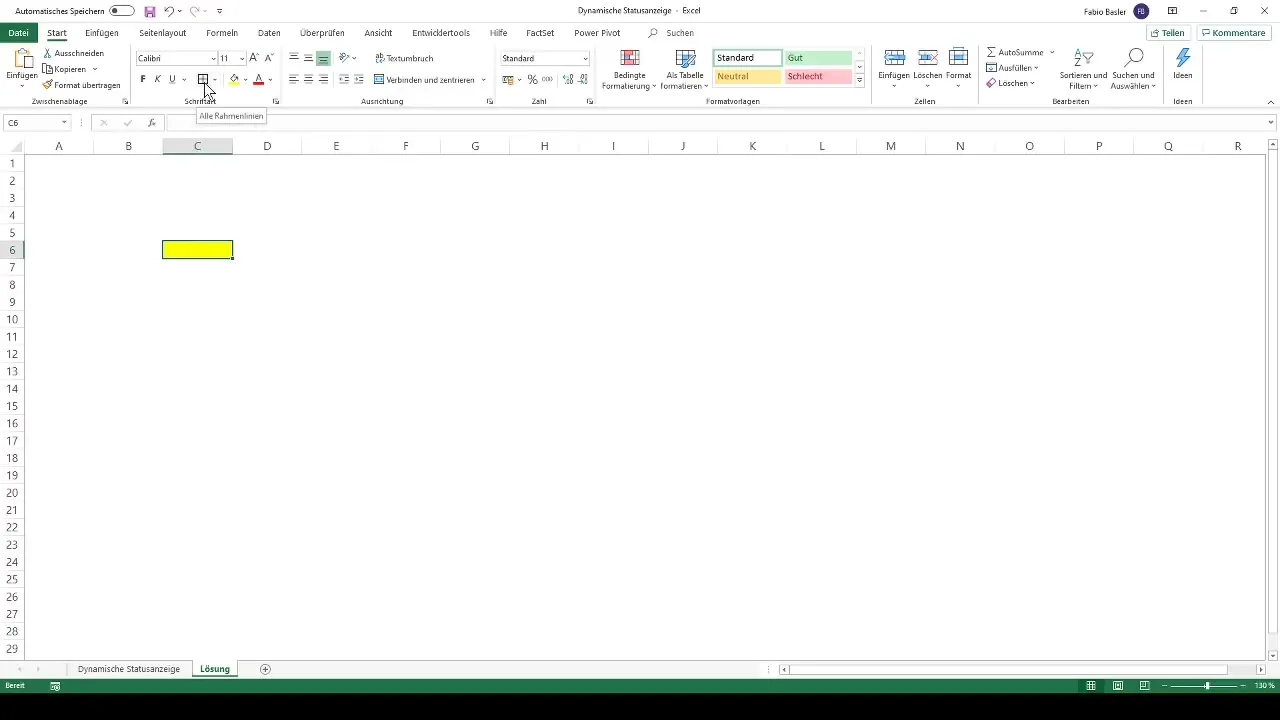Open the Calibri font name dropdown

point(213,59)
